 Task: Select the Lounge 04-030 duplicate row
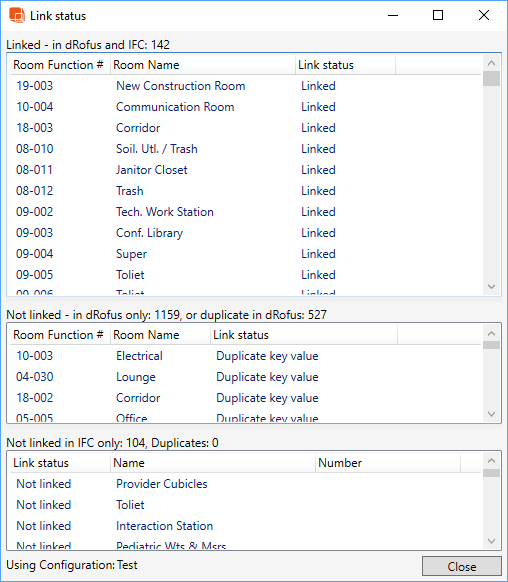[246, 377]
